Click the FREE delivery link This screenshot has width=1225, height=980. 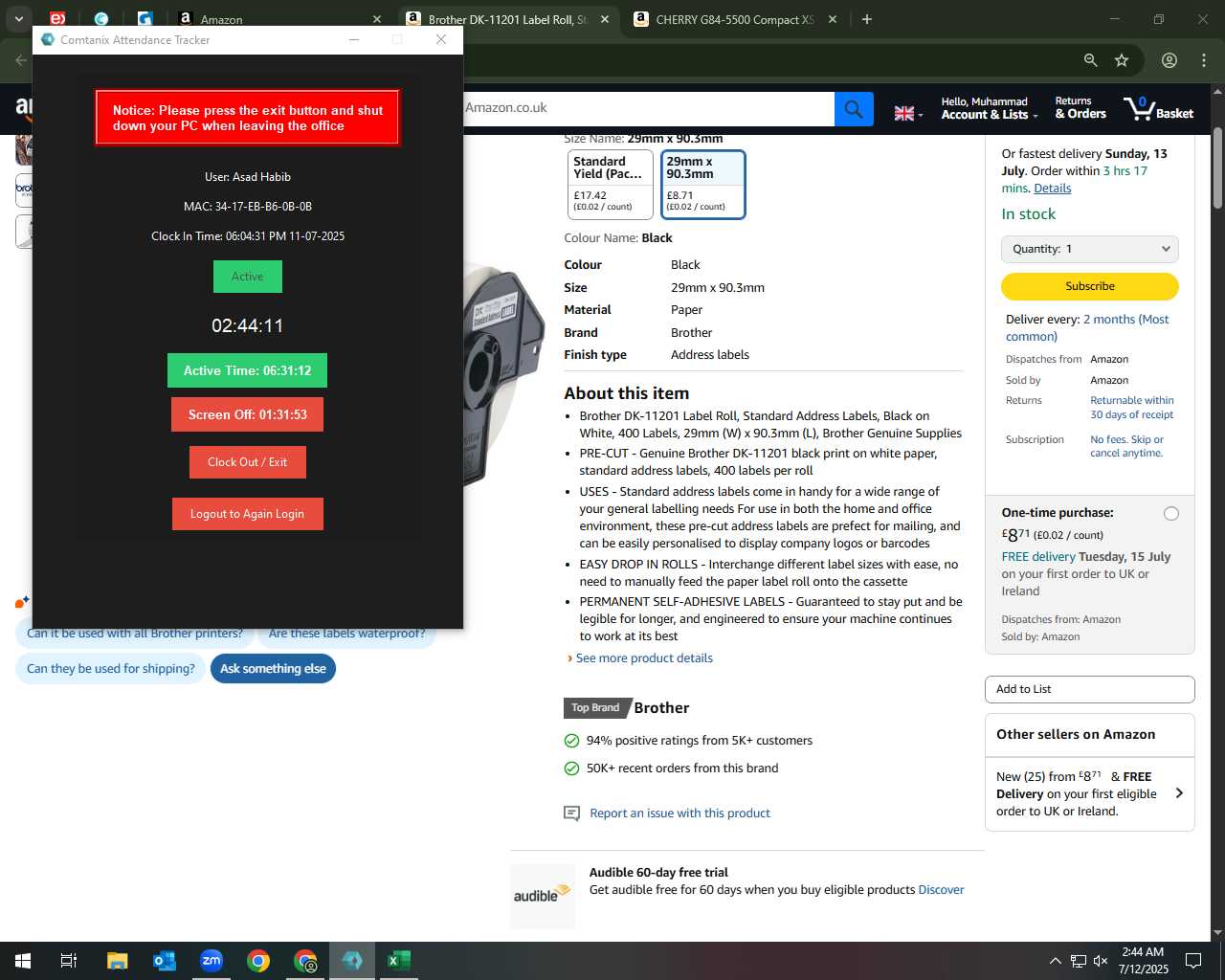(x=1038, y=557)
